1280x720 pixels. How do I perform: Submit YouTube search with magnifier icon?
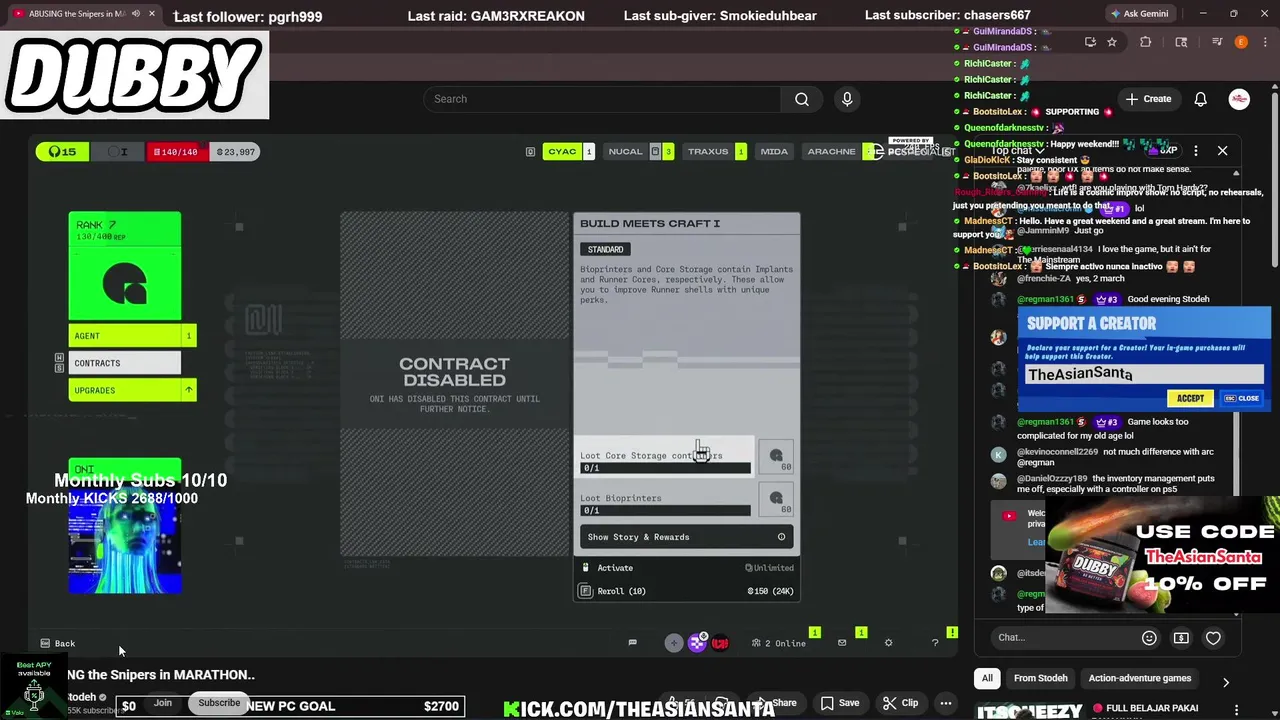[801, 99]
